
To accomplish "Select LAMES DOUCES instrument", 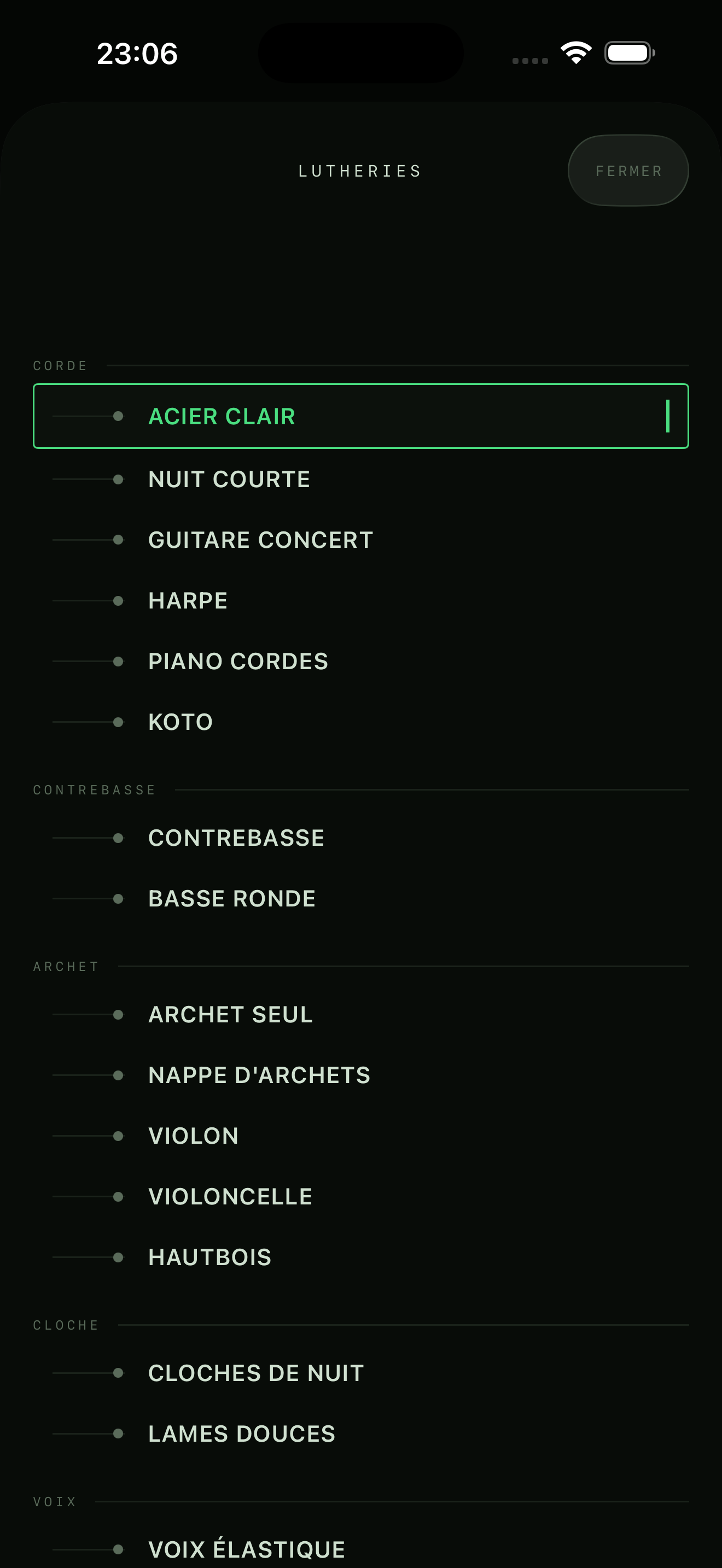I will coord(361,1434).
